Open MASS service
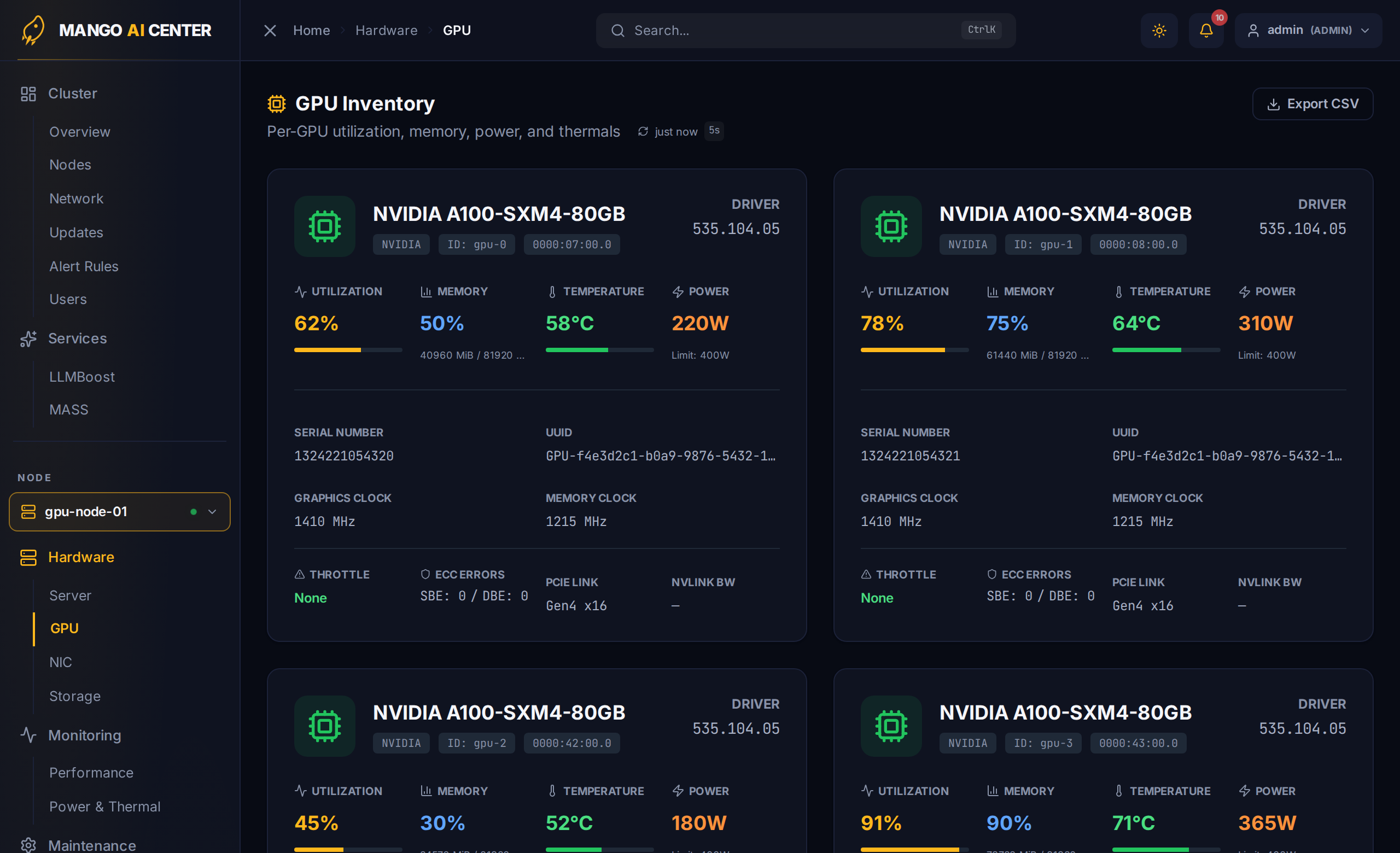 point(69,410)
